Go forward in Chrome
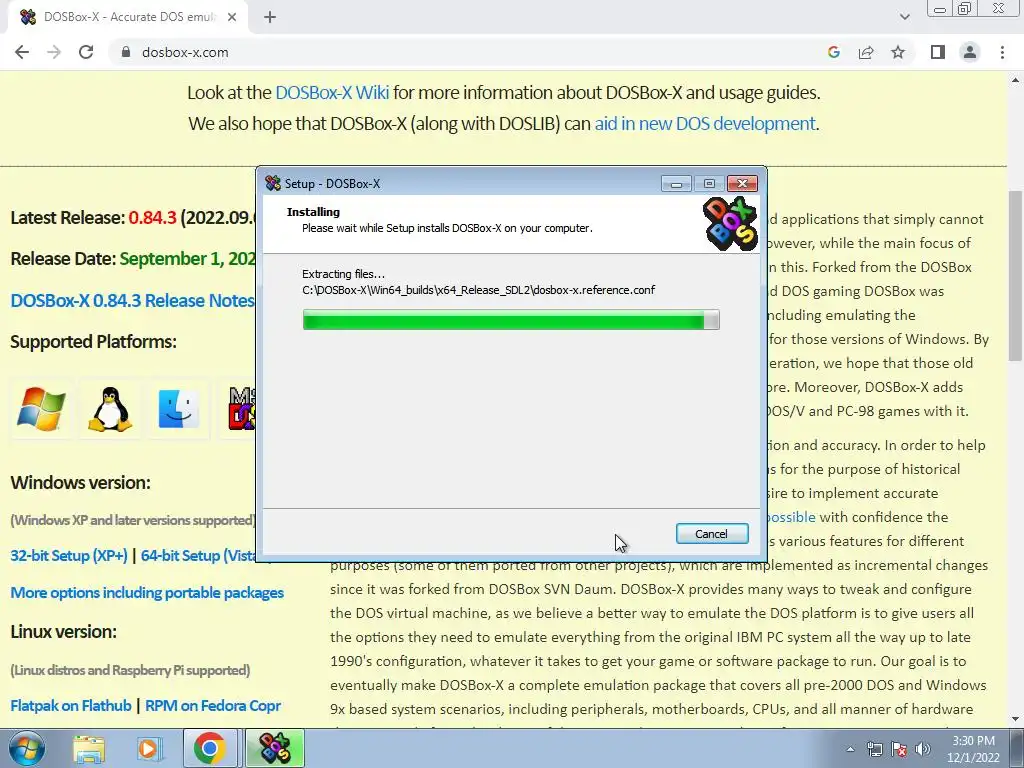 coord(54,52)
